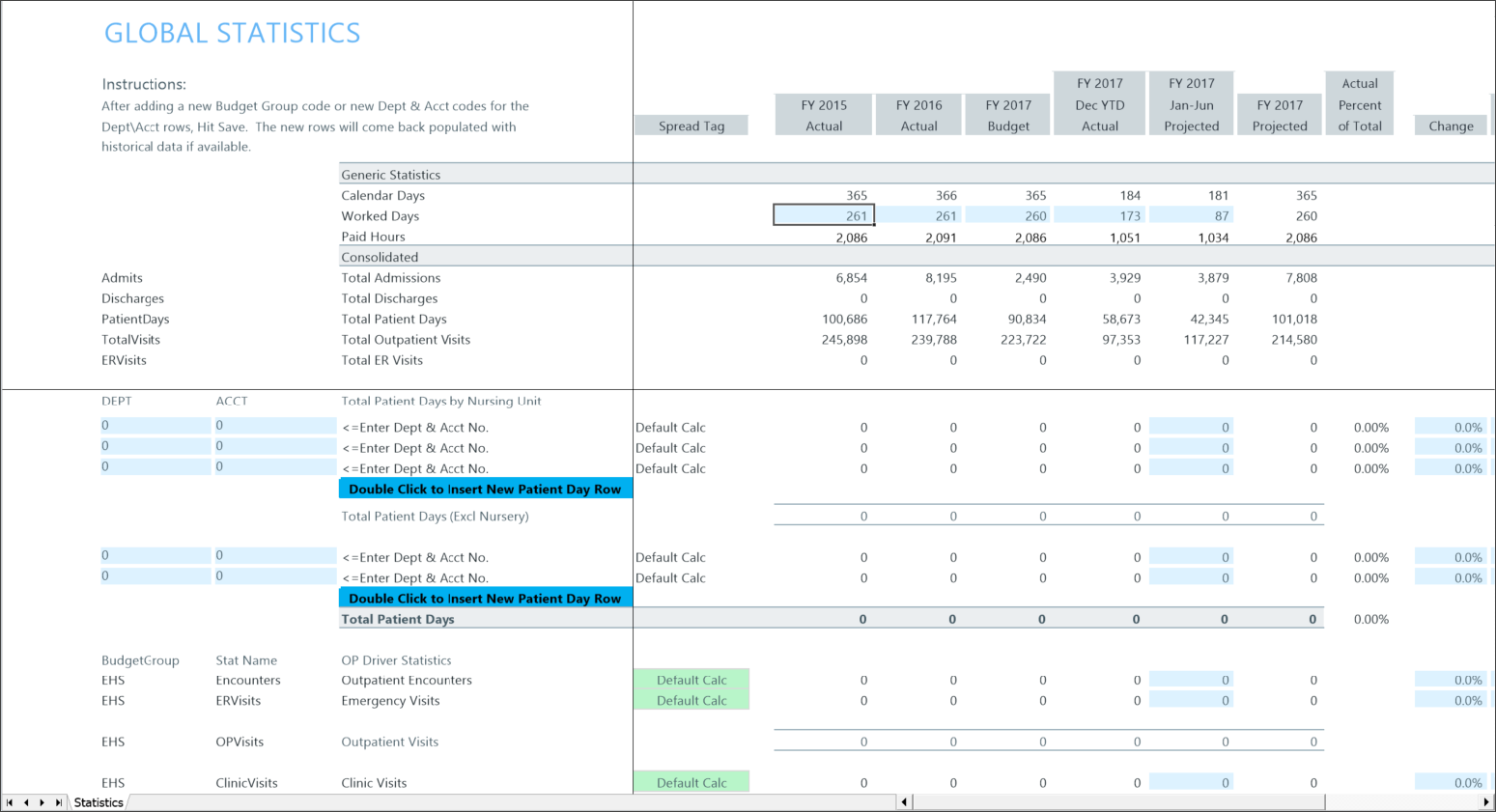Image resolution: width=1496 pixels, height=812 pixels.
Task: Click Jan-Jun Projected cell for Outpatient Encounters
Action: coord(1191,680)
